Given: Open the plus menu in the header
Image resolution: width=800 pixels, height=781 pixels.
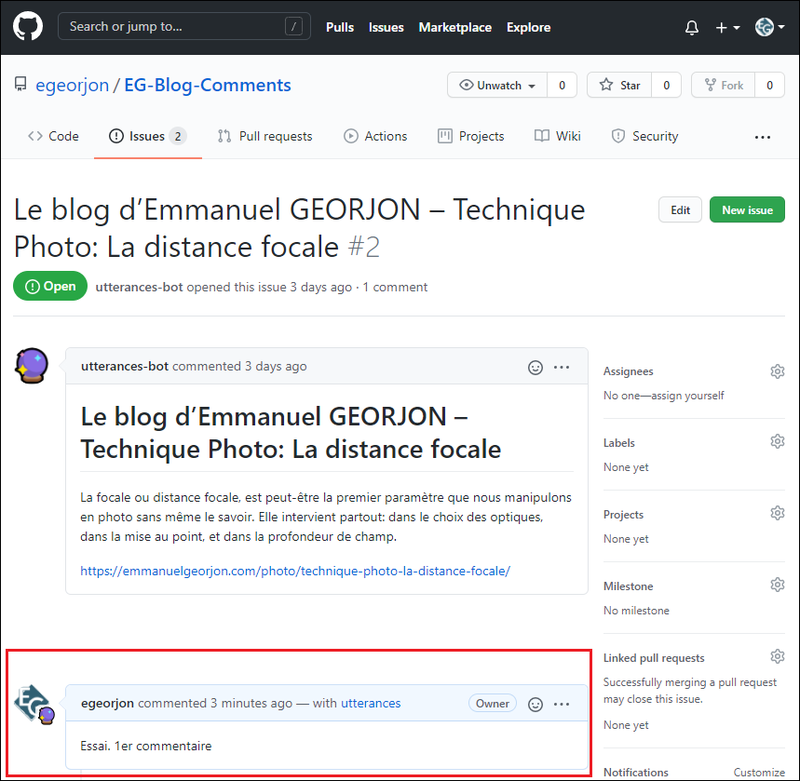Looking at the screenshot, I should click(x=723, y=27).
